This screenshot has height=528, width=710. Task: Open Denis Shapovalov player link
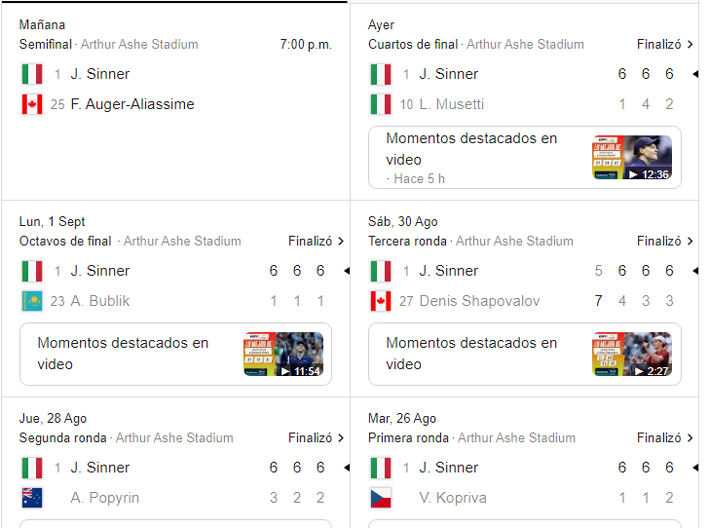point(481,301)
